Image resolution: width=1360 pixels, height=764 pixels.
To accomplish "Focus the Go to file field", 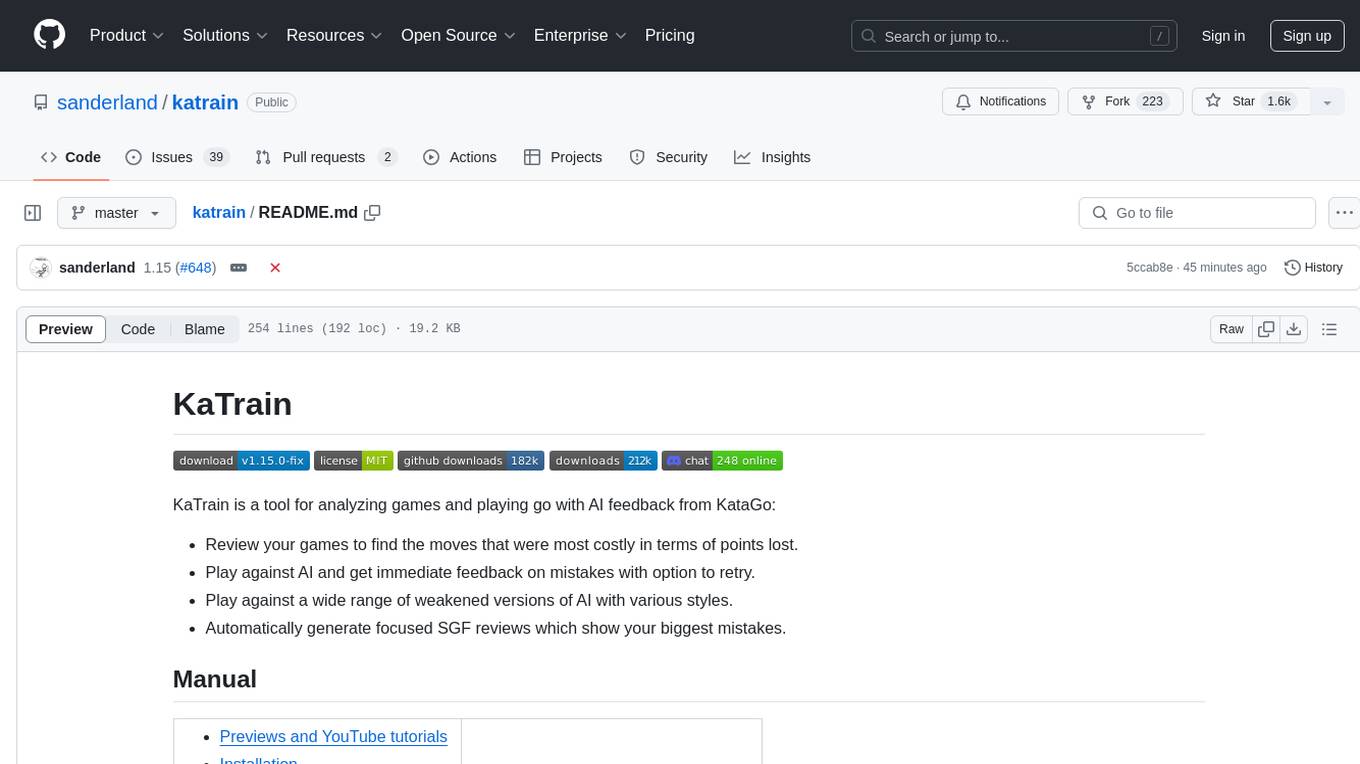I will [1197, 213].
